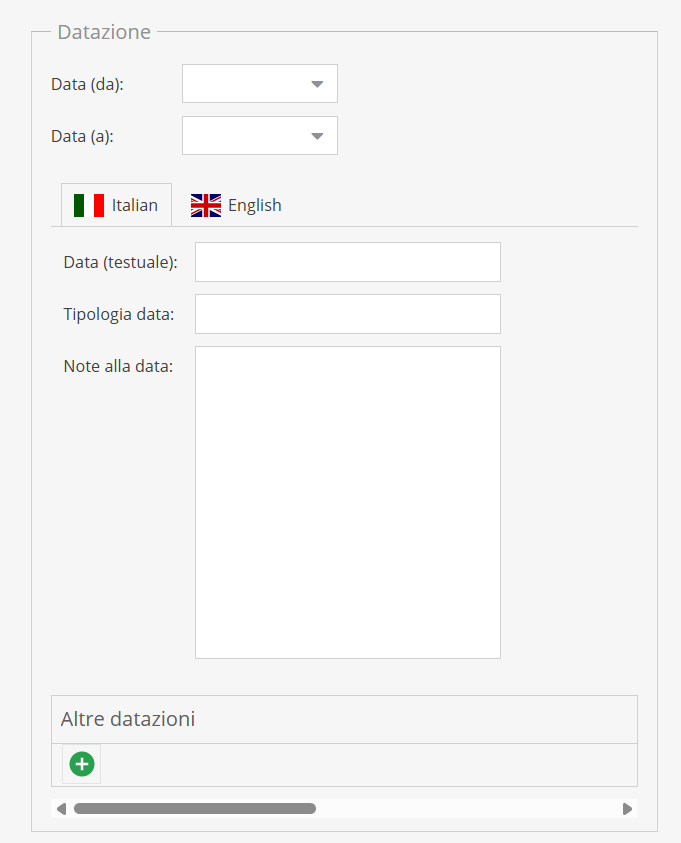This screenshot has width=681, height=843.
Task: Click the horizontal scrollbar left arrow
Action: coord(61,808)
